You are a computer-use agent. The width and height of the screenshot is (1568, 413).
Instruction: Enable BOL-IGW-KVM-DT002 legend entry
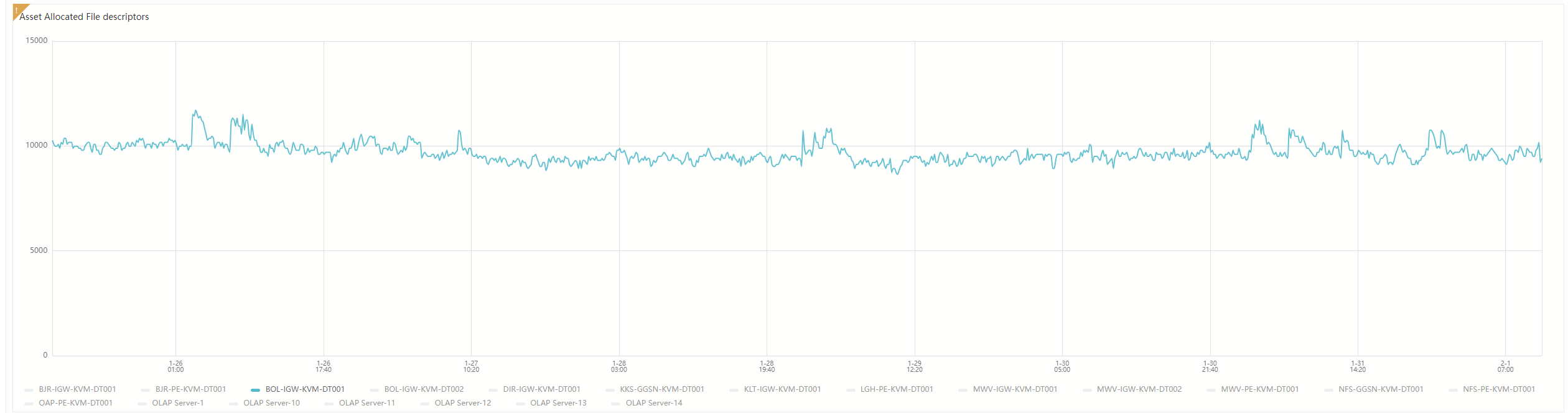coord(424,389)
